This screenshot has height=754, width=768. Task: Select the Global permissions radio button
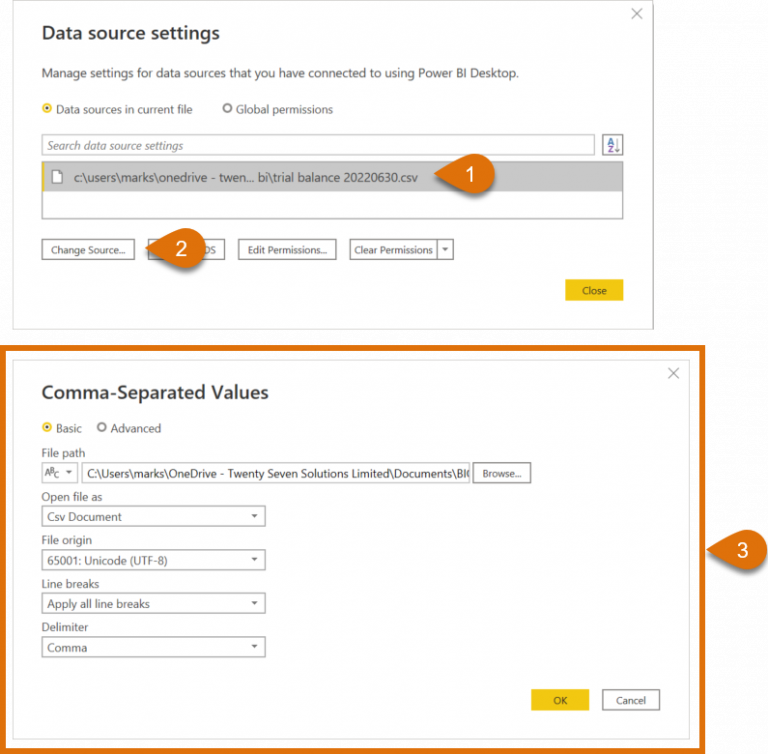227,108
